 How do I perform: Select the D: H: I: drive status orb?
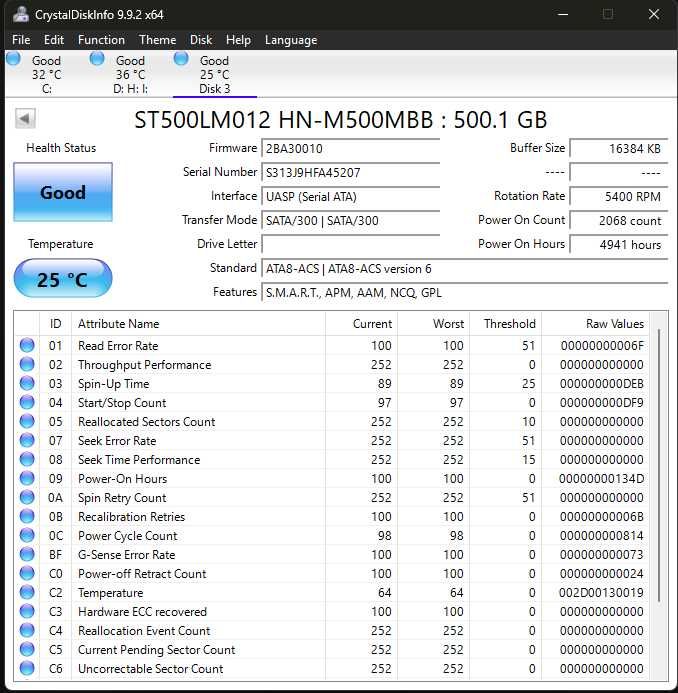(97, 58)
